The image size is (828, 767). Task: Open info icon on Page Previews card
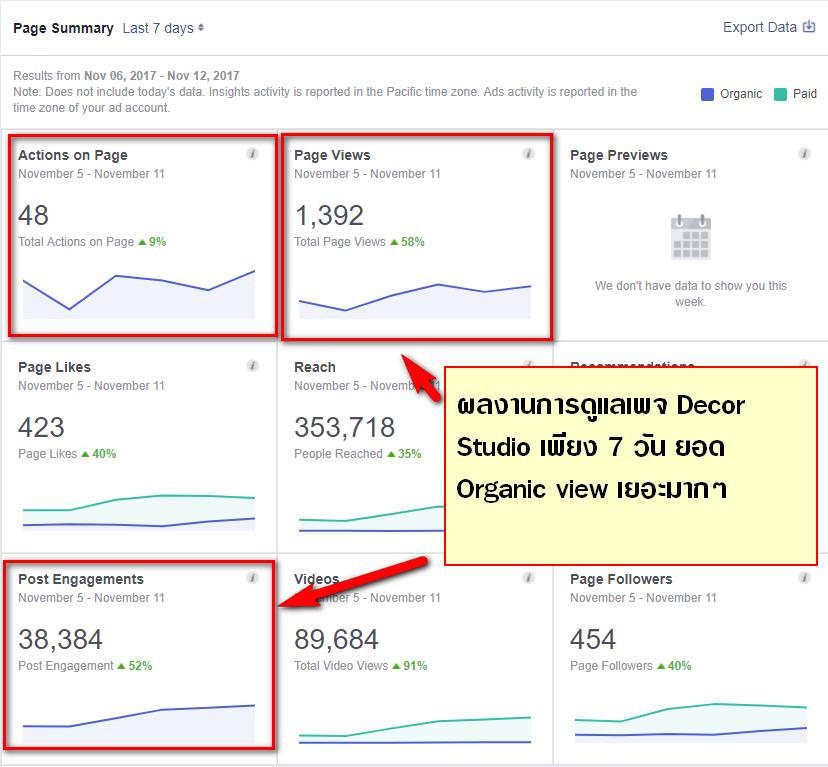[804, 154]
